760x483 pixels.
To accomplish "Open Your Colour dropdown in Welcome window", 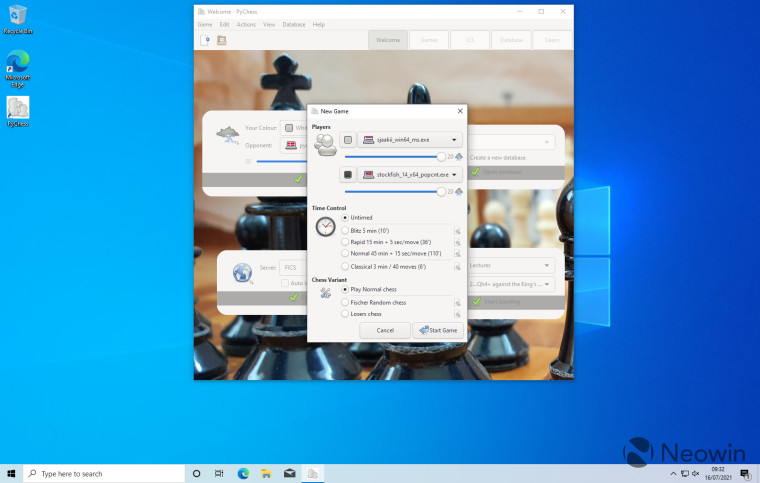I will (294, 128).
